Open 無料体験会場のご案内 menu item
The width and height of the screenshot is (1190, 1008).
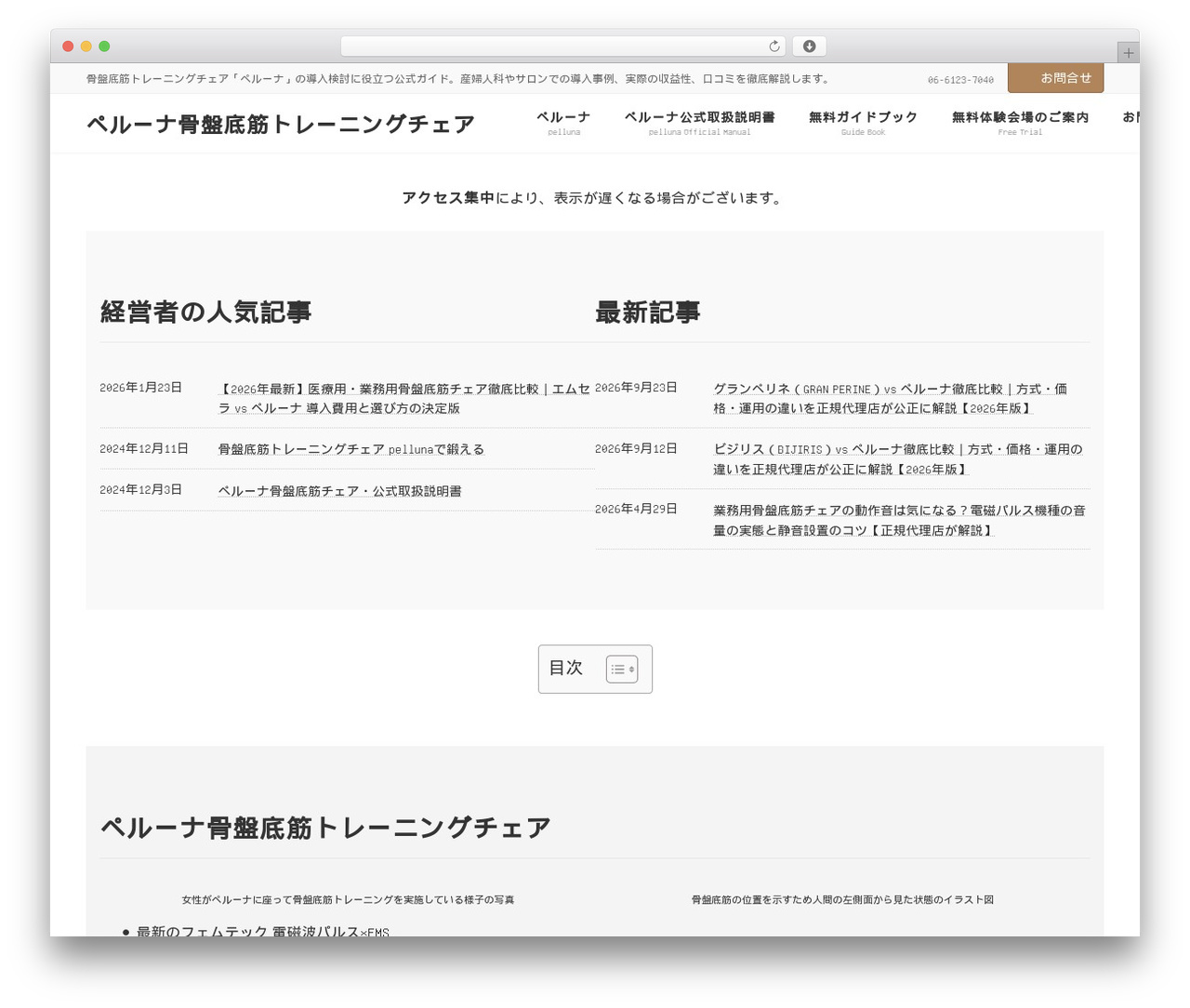(x=1020, y=123)
